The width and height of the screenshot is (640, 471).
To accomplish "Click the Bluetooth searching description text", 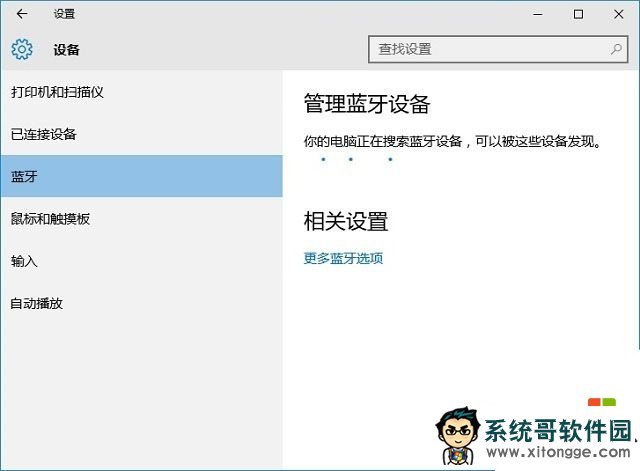I will pyautogui.click(x=454, y=141).
